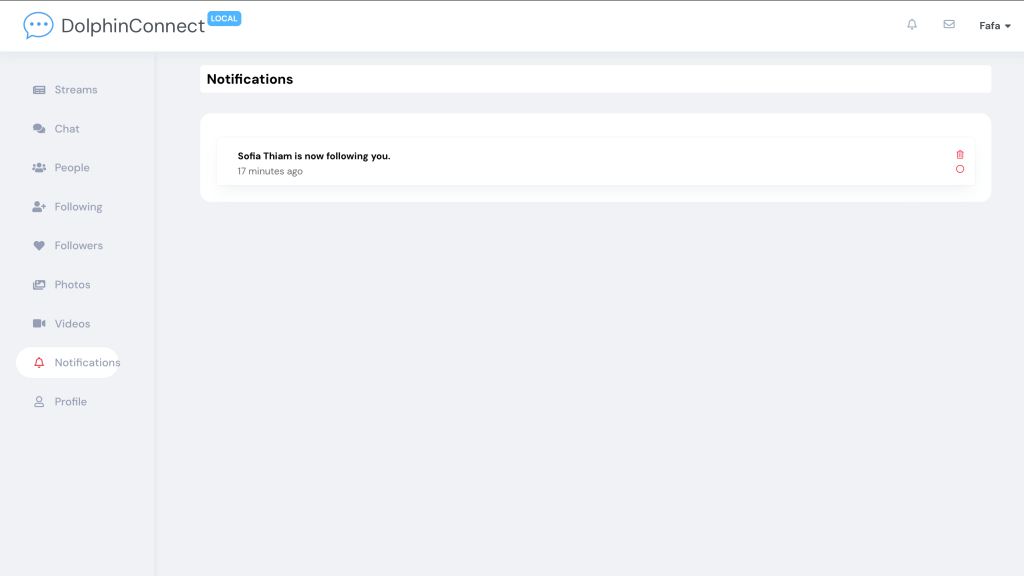Image resolution: width=1024 pixels, height=576 pixels.
Task: Expand the Fafa user dropdown menu
Action: 994,26
